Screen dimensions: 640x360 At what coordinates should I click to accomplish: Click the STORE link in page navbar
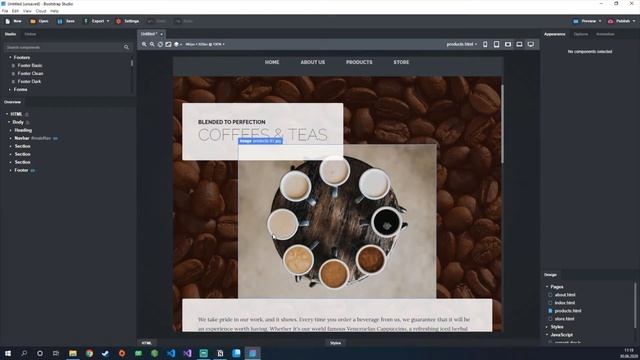401,62
